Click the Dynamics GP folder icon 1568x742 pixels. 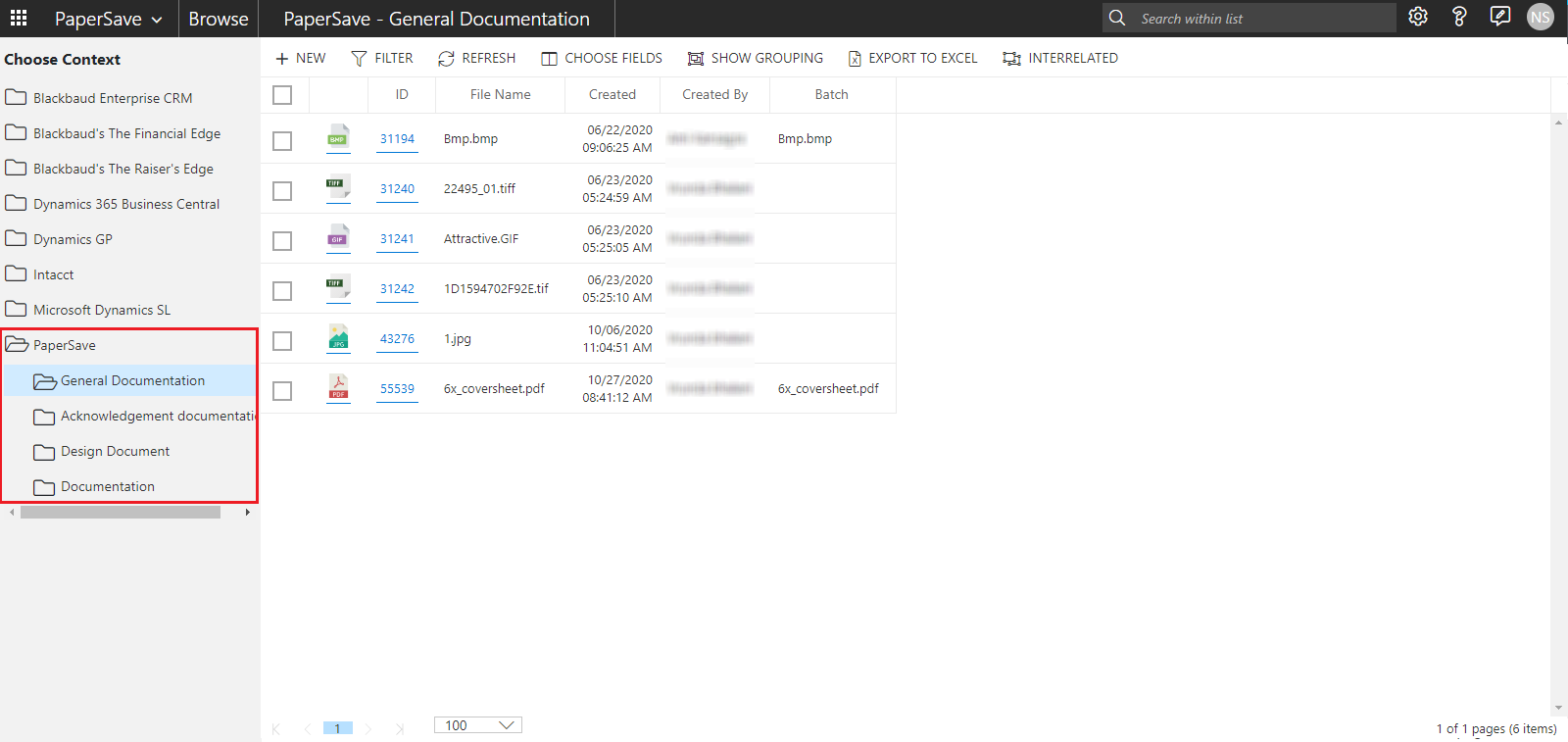tap(16, 238)
